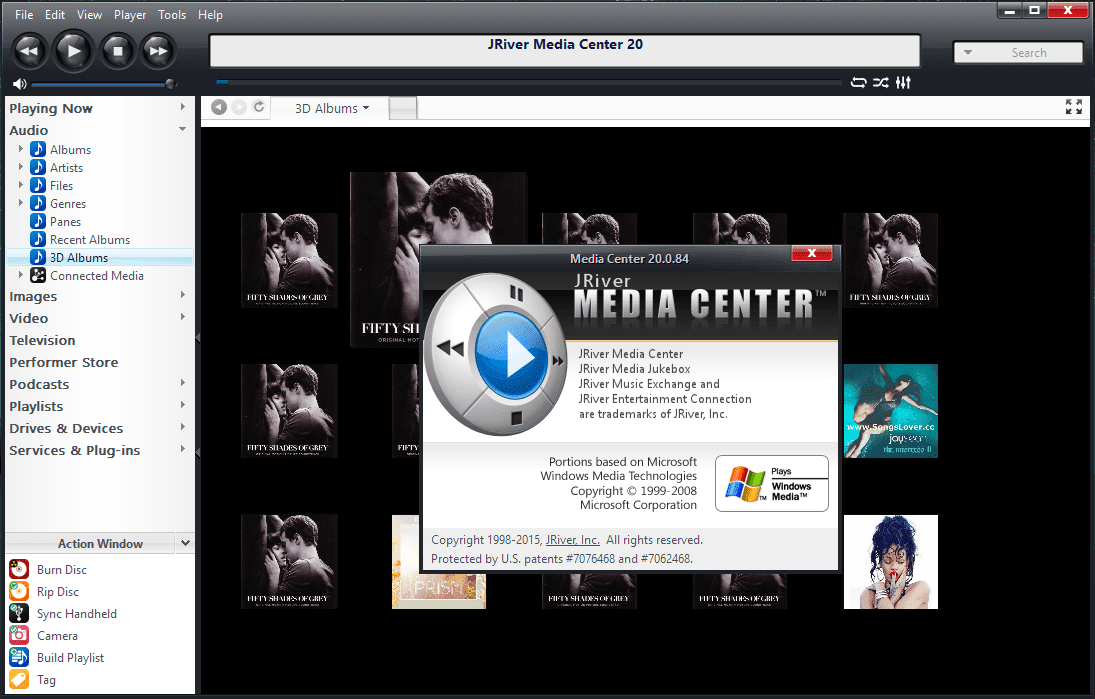Viewport: 1095px width, 699px height.
Task: Click the Plays Windows Media logo
Action: [772, 484]
